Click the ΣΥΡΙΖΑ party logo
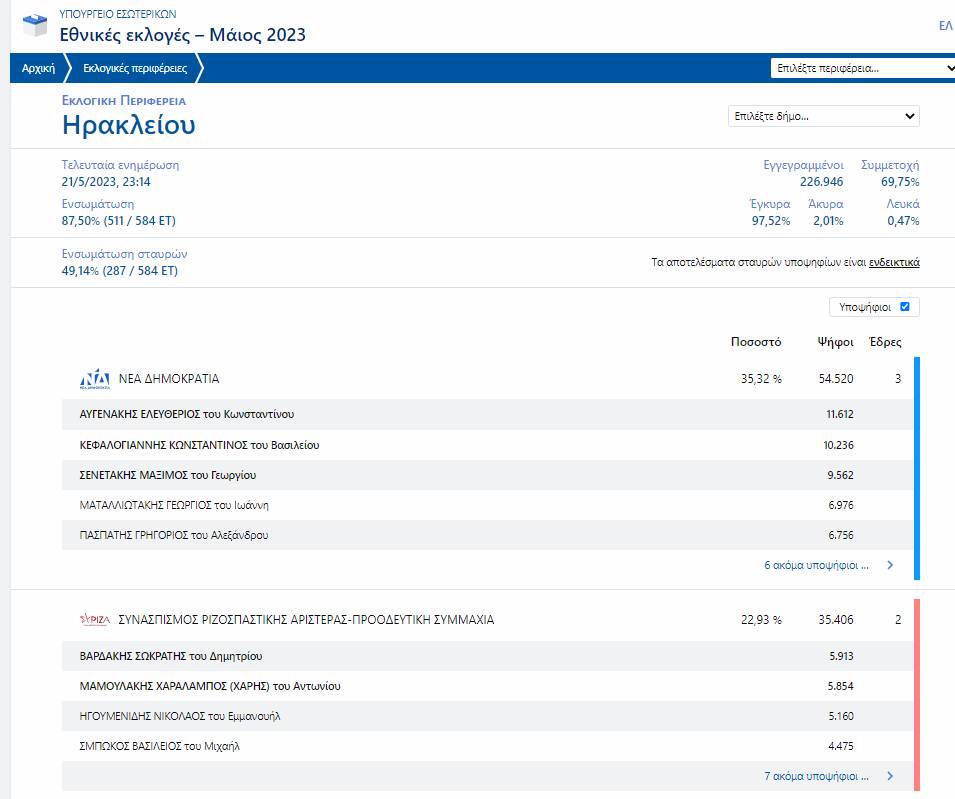955x799 pixels. point(95,620)
